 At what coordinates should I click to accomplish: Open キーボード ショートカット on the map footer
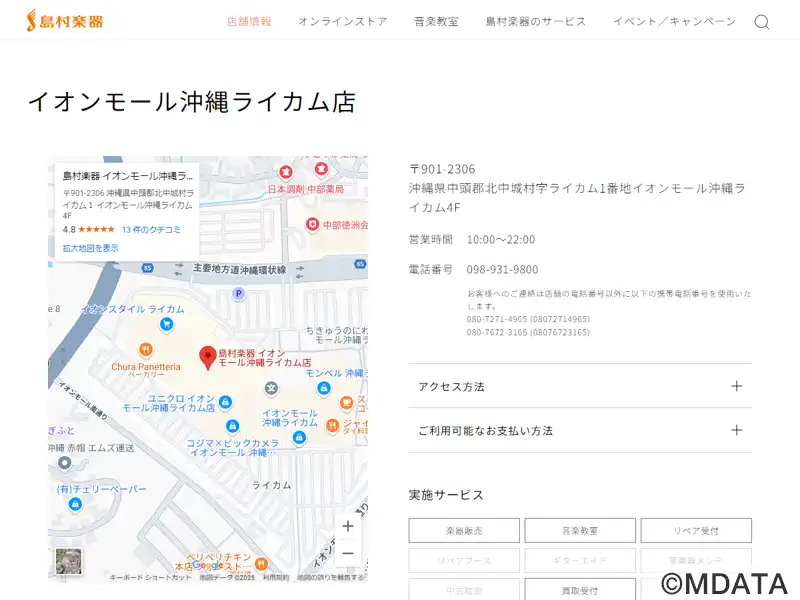(x=151, y=578)
